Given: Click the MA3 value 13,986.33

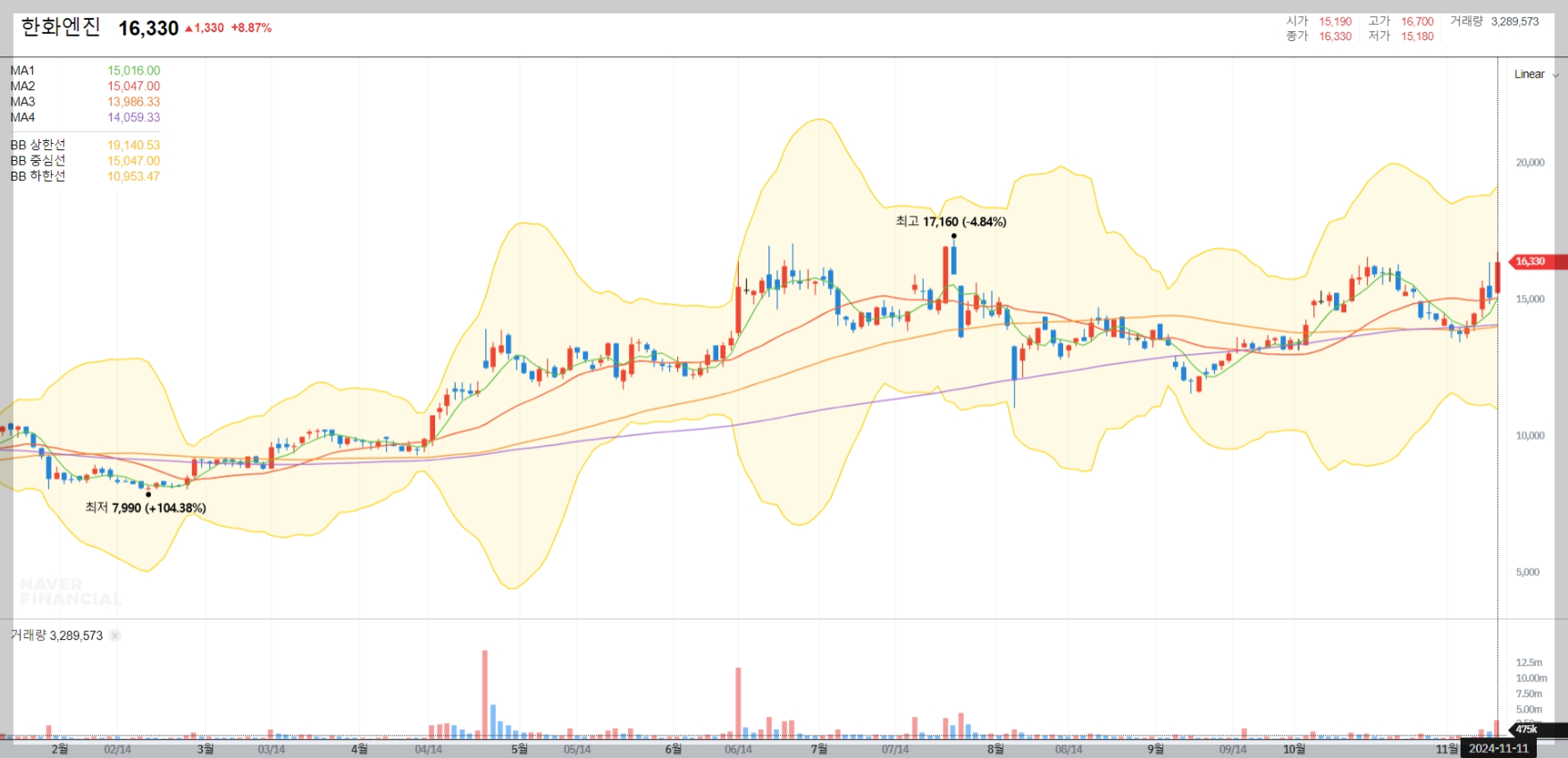Looking at the screenshot, I should [x=134, y=102].
